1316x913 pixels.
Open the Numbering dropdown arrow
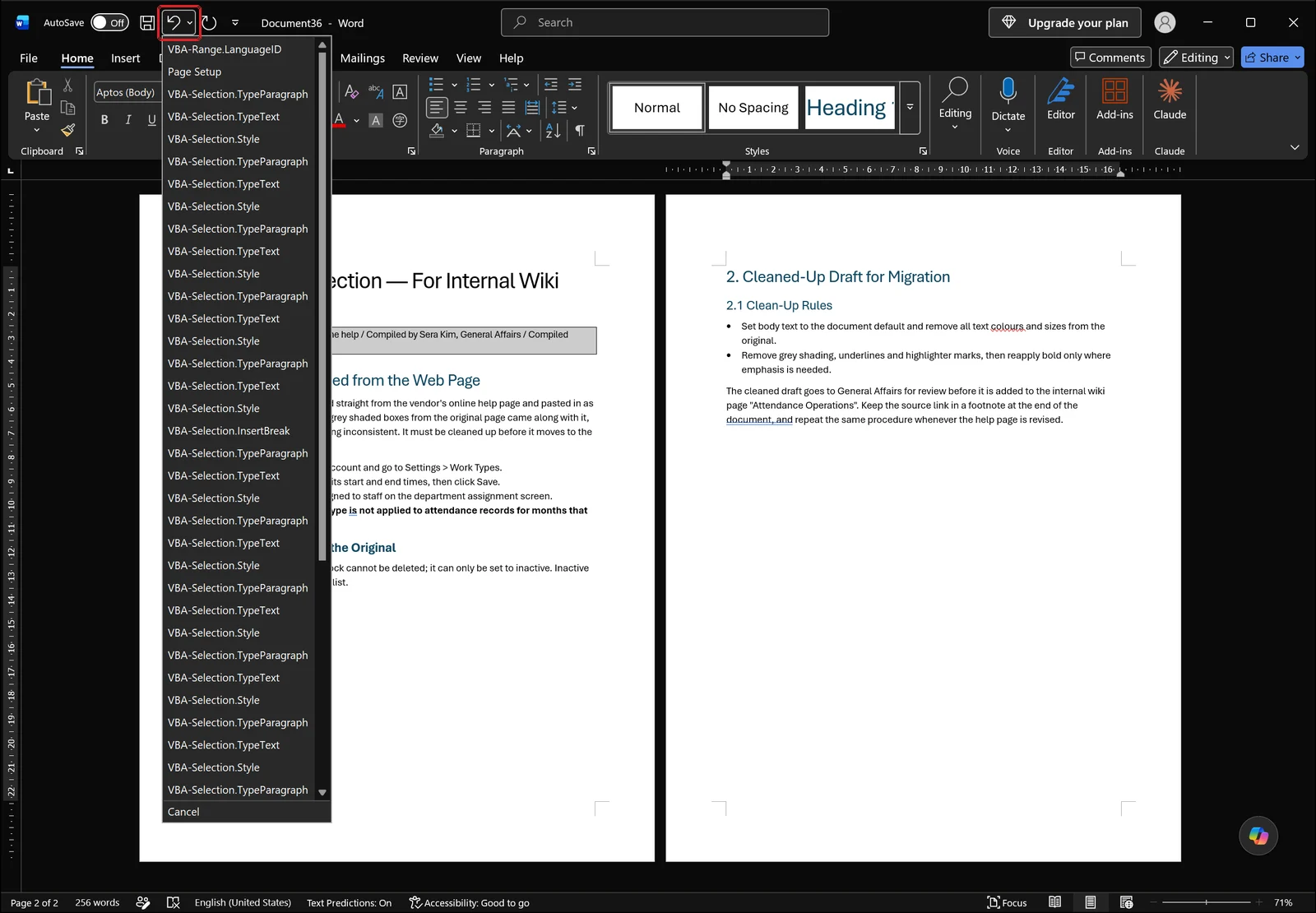(x=492, y=84)
